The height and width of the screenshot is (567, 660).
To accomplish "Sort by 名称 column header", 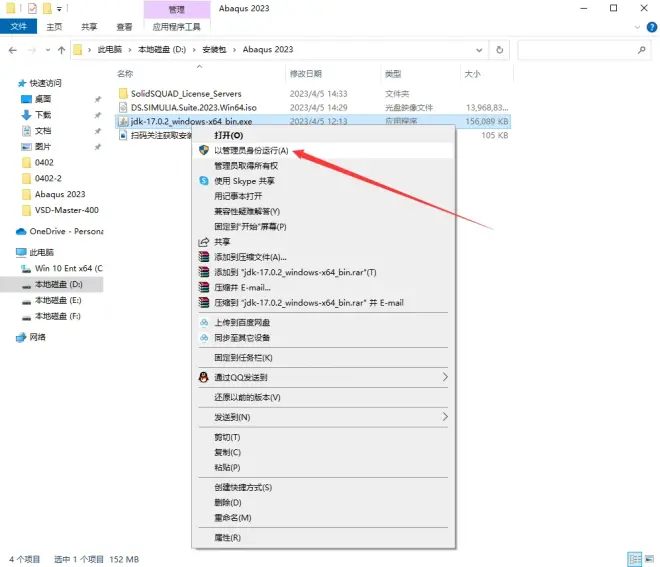I will pyautogui.click(x=125, y=74).
